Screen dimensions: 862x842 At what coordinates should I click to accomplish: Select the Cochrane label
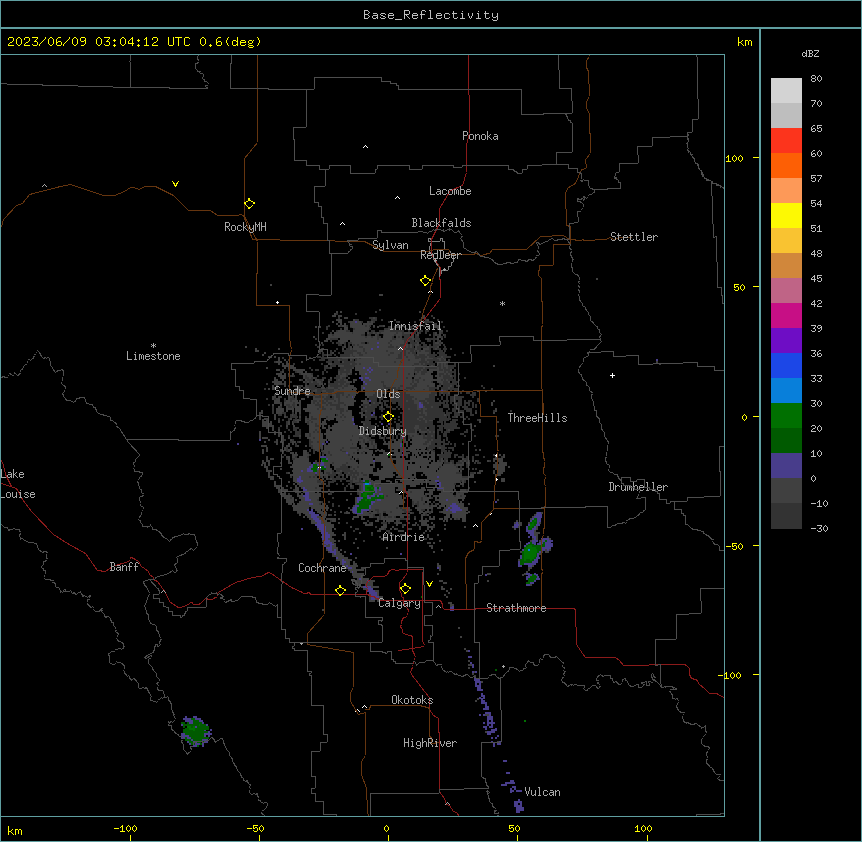click(x=322, y=568)
